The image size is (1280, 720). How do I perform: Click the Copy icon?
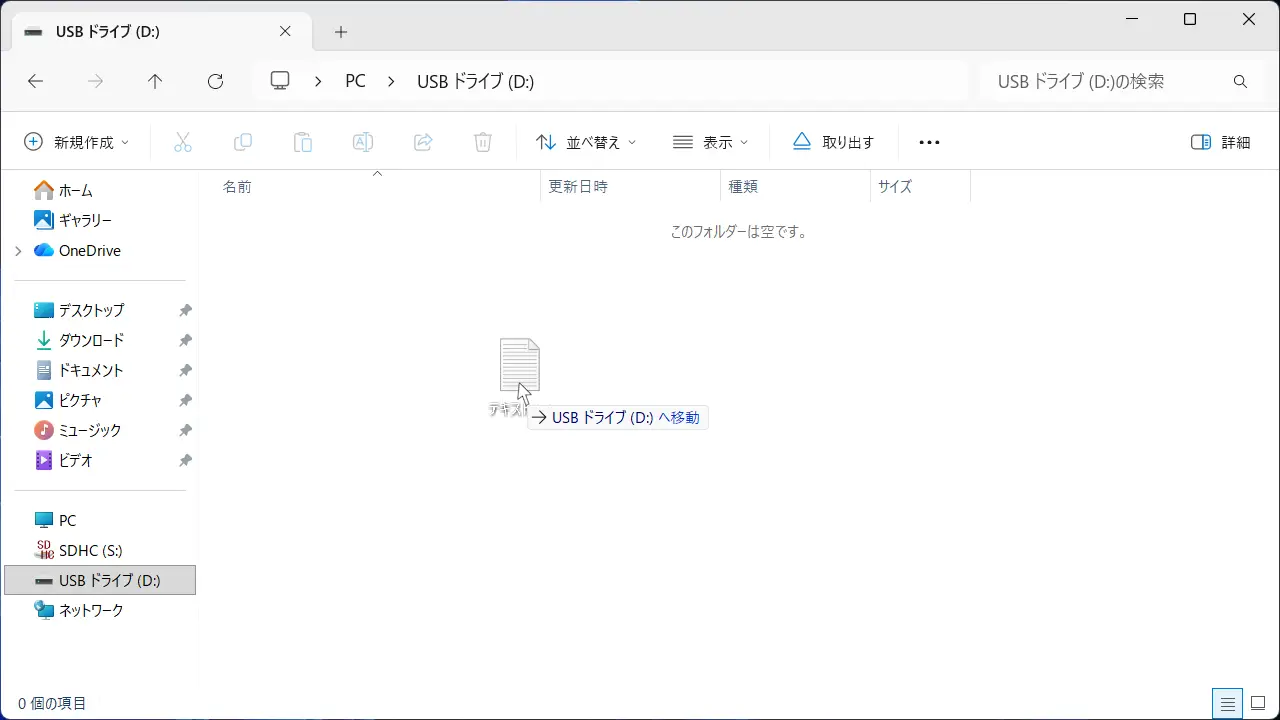[243, 141]
